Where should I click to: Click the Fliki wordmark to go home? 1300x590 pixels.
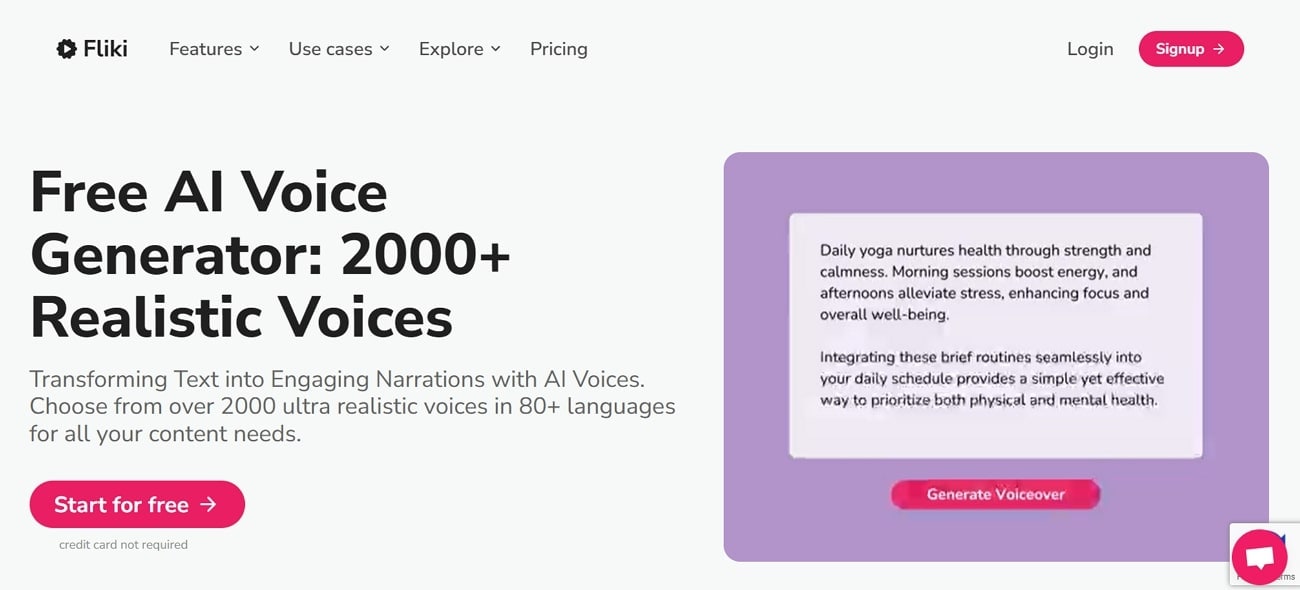point(106,49)
